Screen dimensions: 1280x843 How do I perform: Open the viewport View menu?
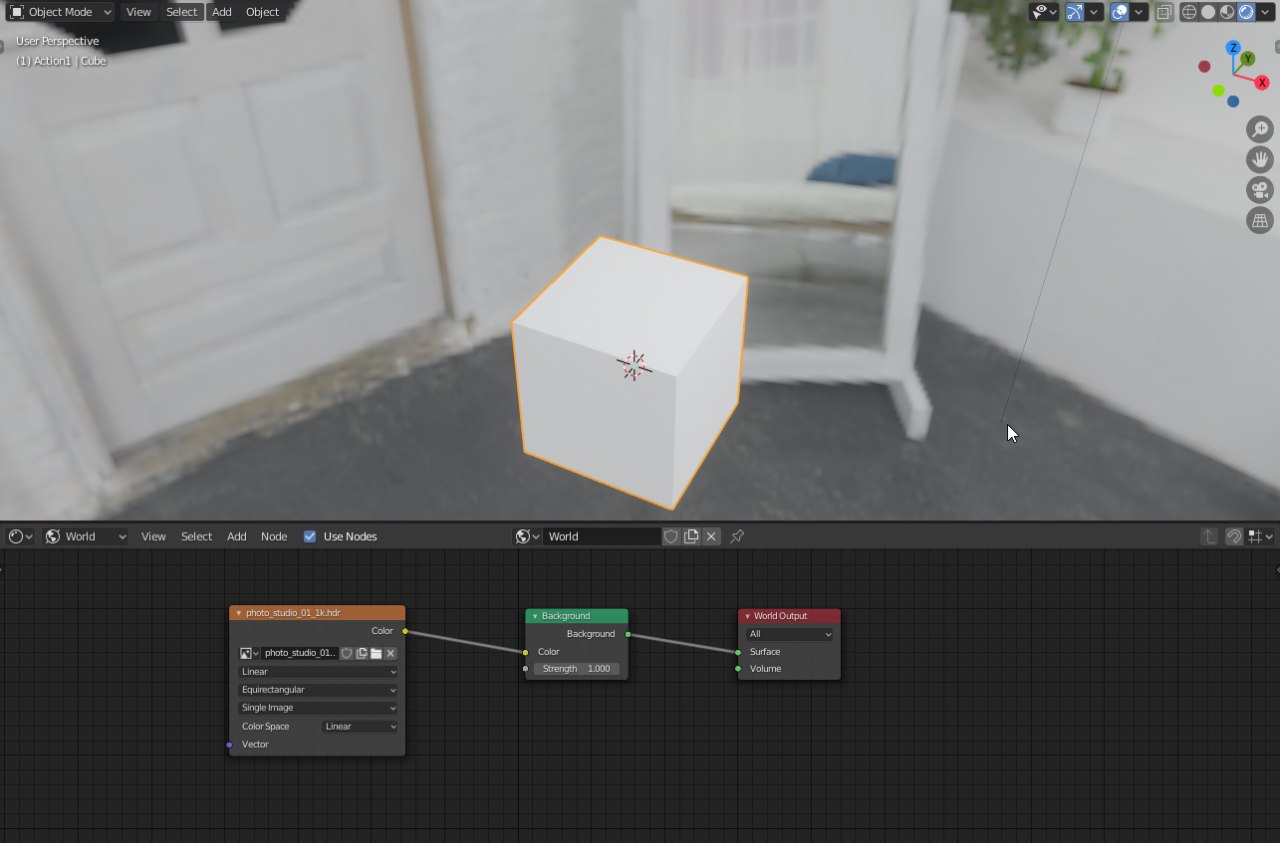(x=139, y=12)
